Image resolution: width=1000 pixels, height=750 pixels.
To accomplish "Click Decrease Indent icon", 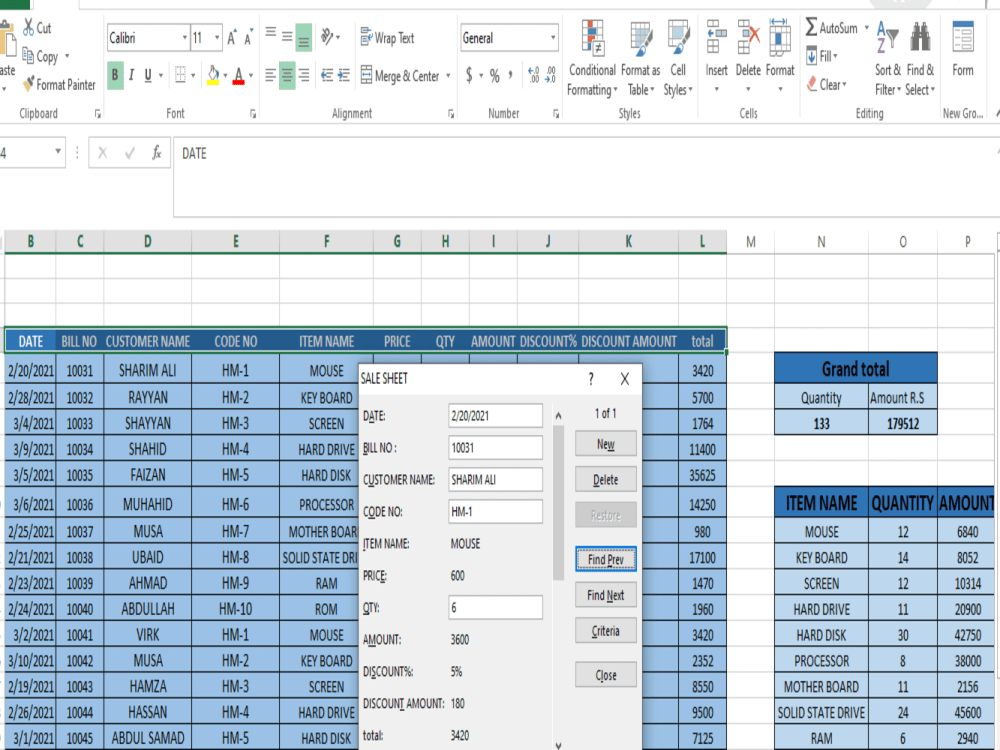I will 327,75.
